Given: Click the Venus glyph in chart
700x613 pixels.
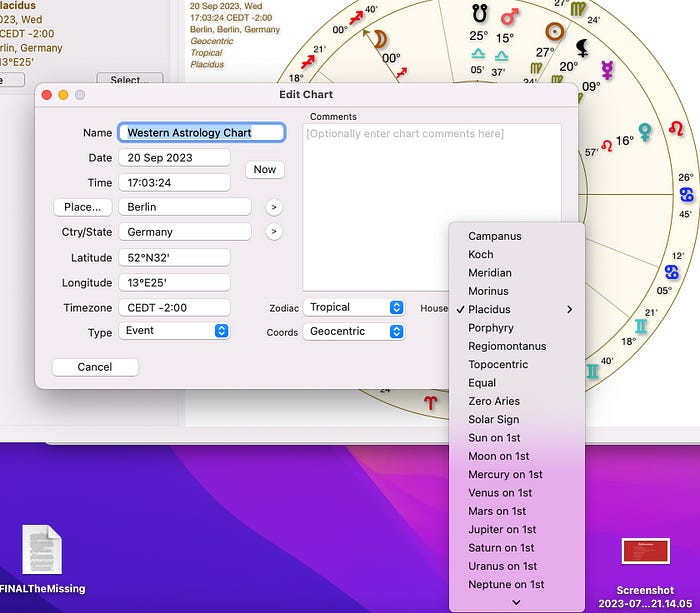Looking at the screenshot, I should 645,133.
